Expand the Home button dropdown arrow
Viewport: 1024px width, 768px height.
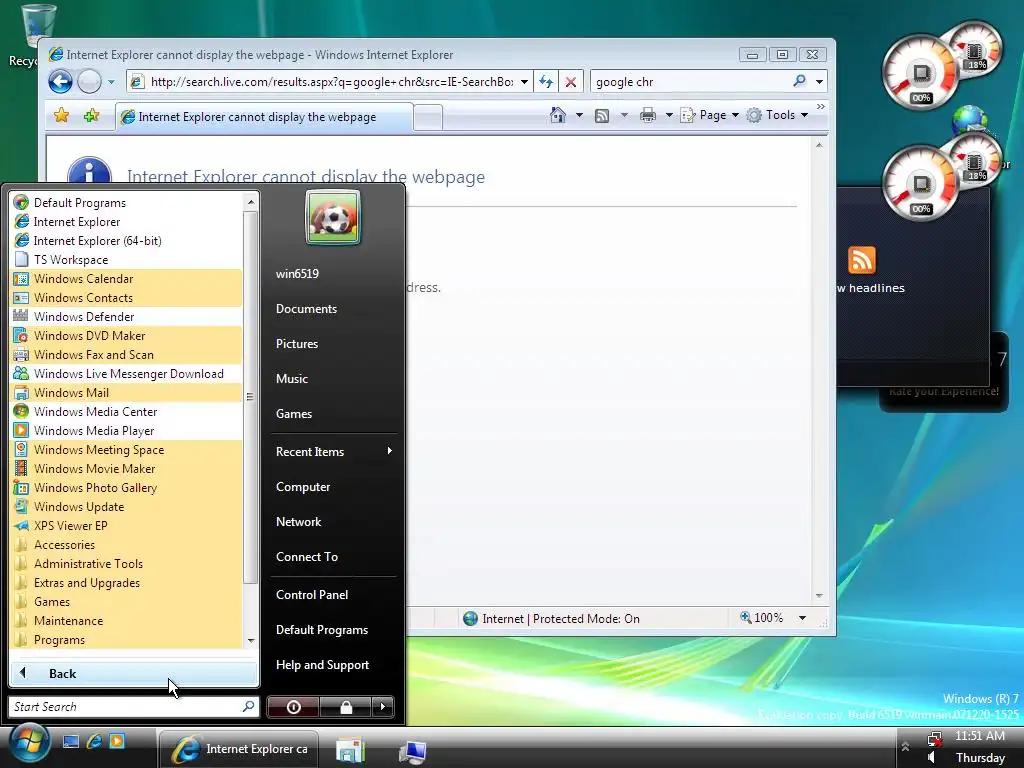coord(579,116)
